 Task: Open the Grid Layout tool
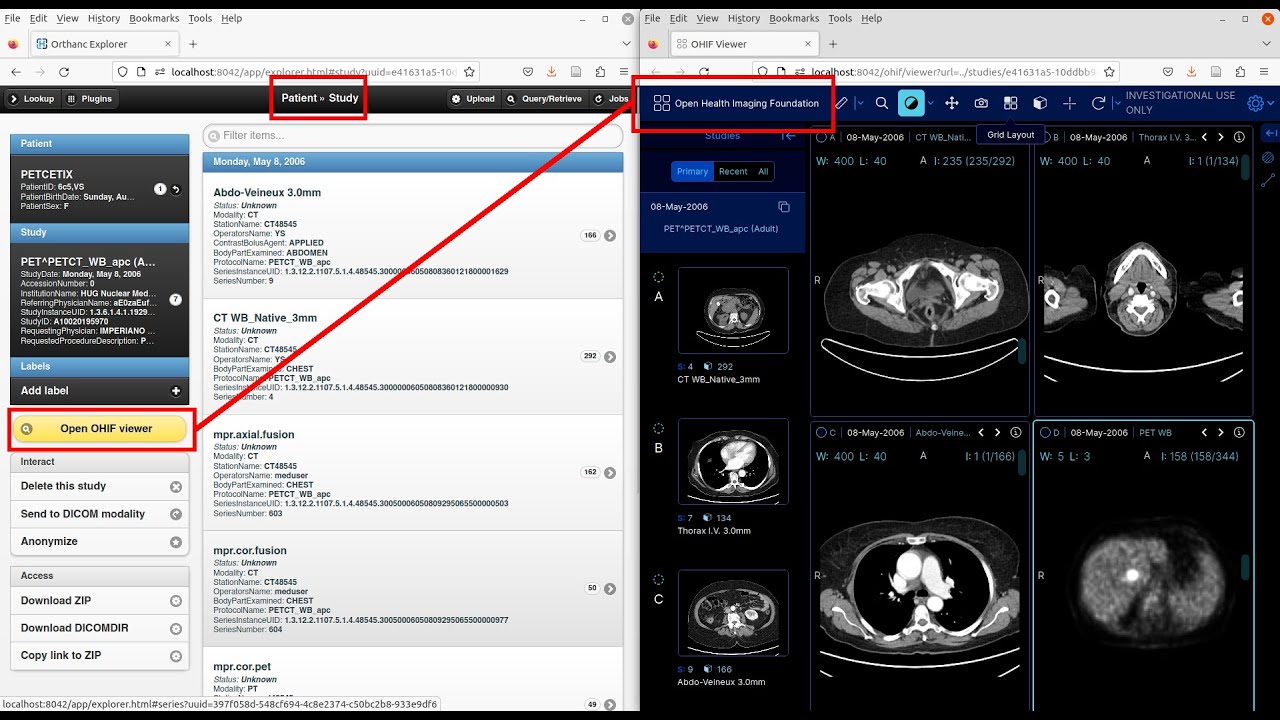pyautogui.click(x=1010, y=103)
